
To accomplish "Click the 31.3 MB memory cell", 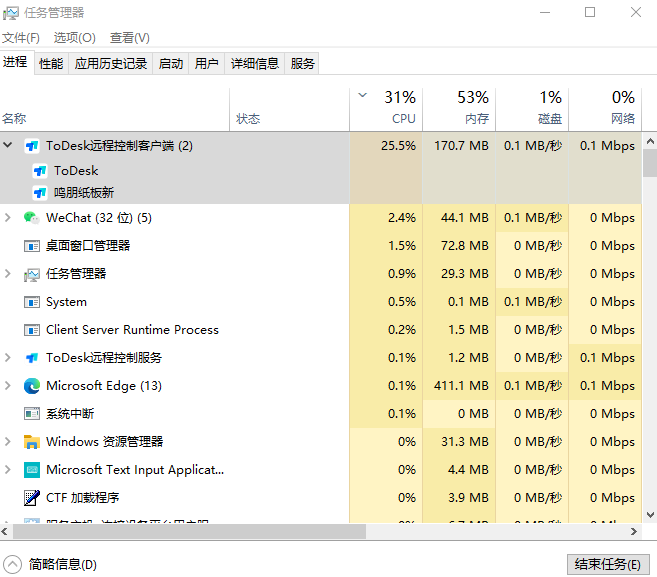I will tap(459, 442).
